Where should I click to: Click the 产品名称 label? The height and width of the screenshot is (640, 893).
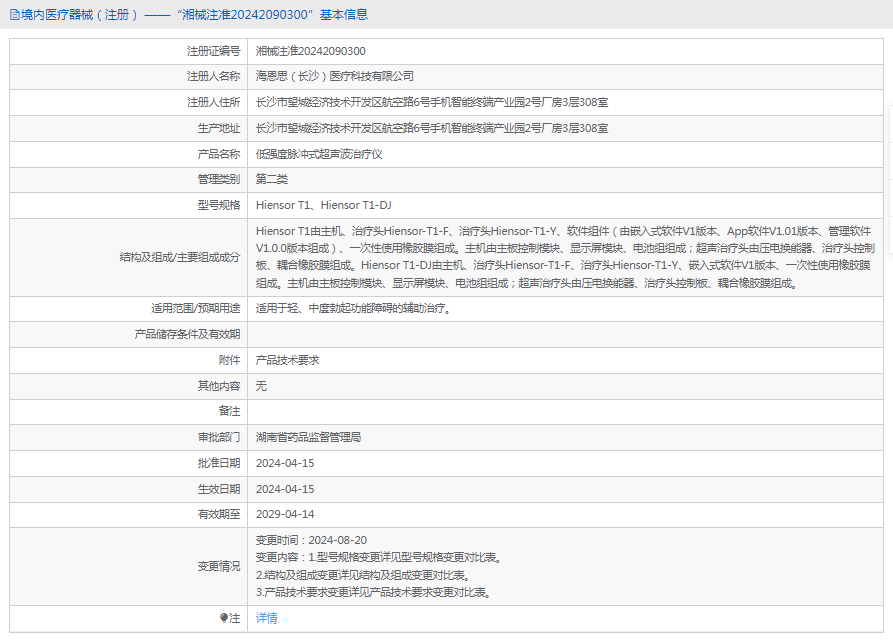click(219, 154)
